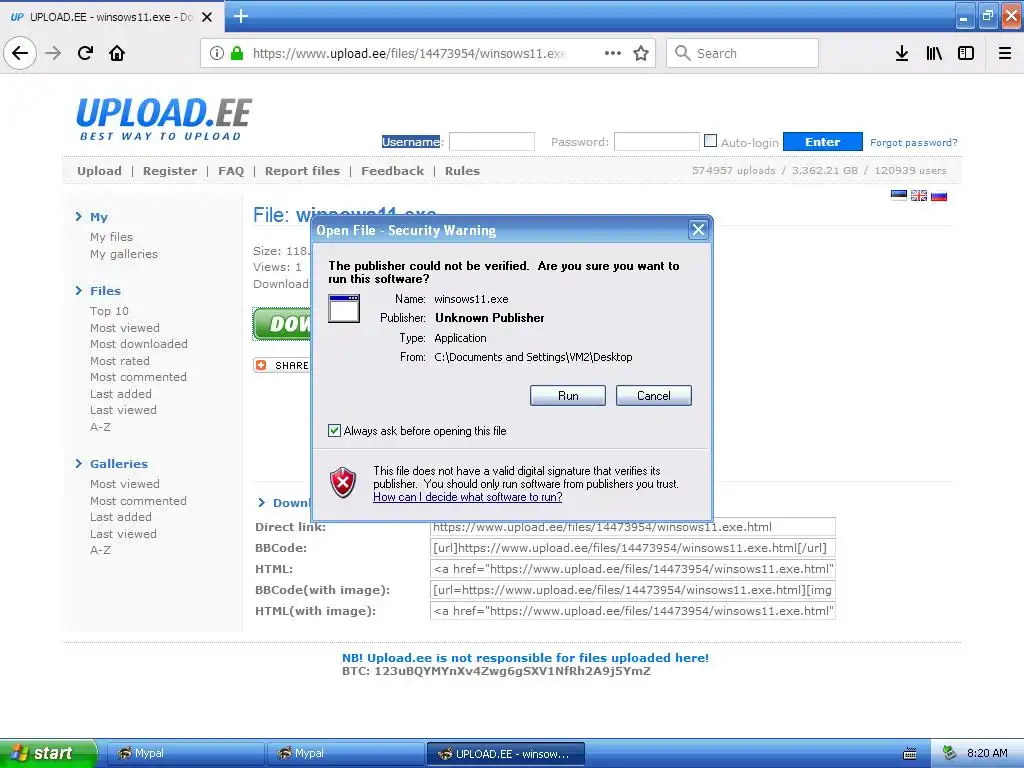
Task: Open the hamburger application menu
Action: 1005,53
